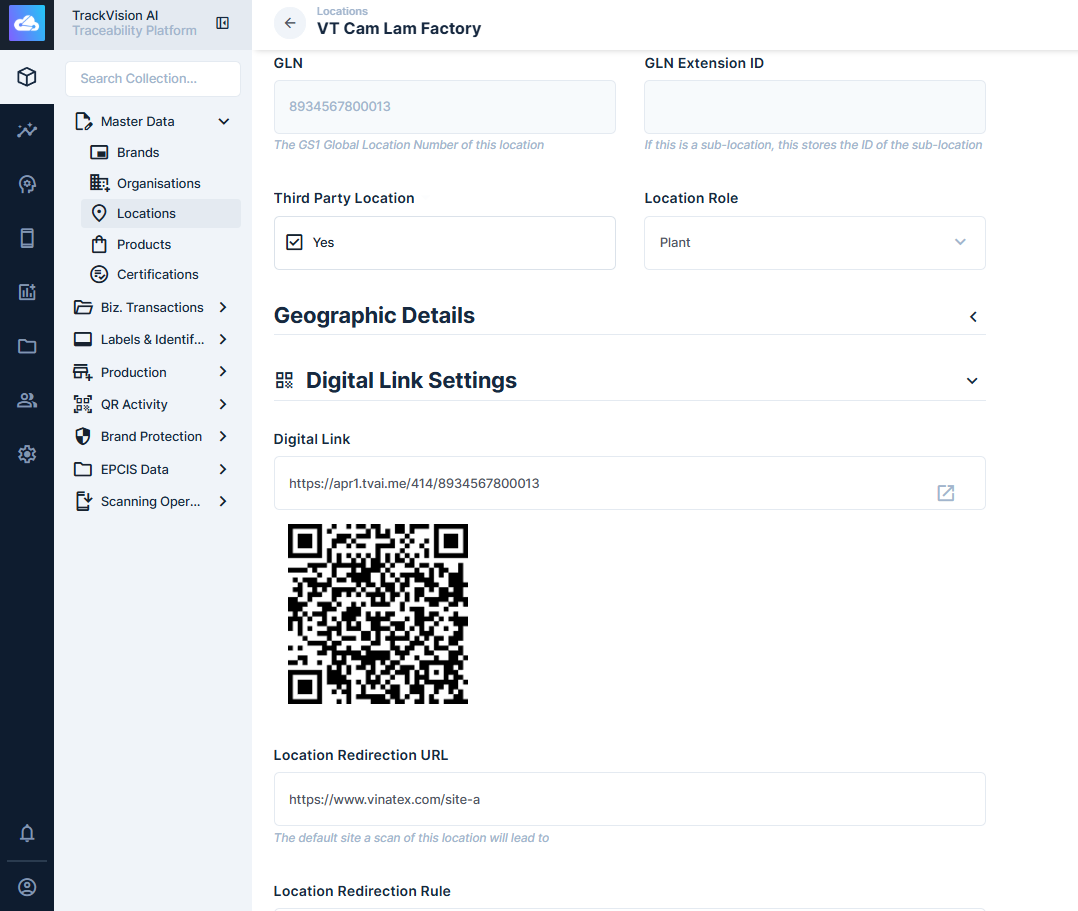Screen dimensions: 1078x911
Task: Expand the EPCIS Data group chevron
Action: point(223,469)
